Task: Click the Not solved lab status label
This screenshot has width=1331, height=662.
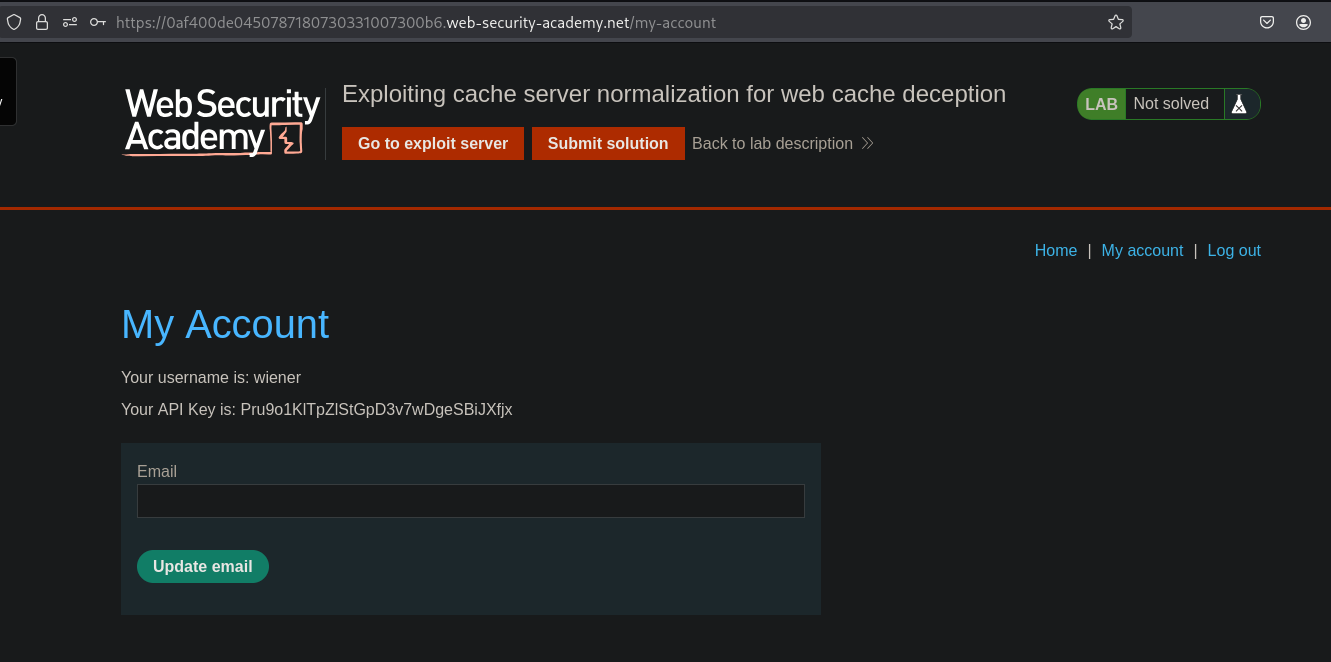Action: pyautogui.click(x=1171, y=104)
